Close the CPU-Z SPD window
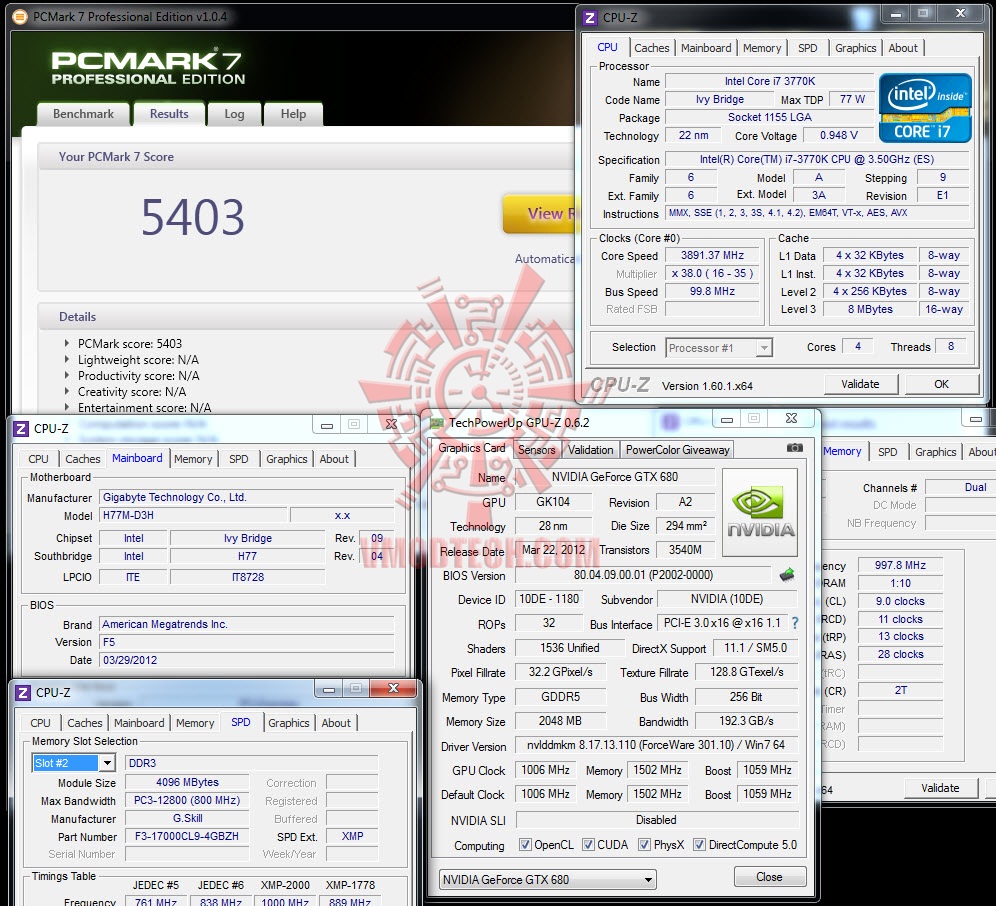996x906 pixels. coord(393,688)
